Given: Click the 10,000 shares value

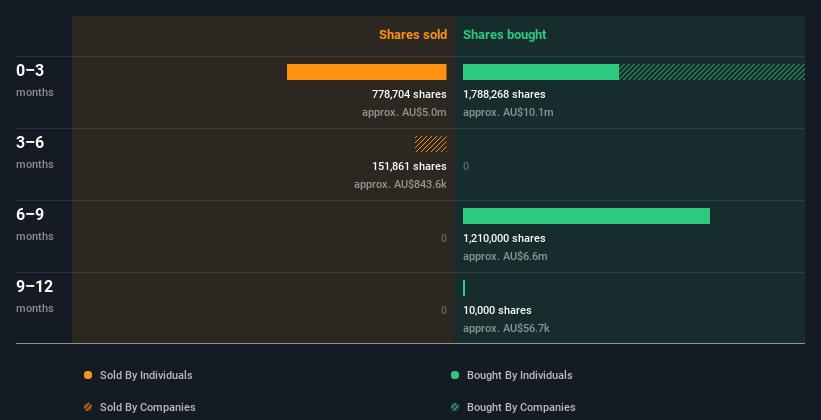Looking at the screenshot, I should 497,311.
